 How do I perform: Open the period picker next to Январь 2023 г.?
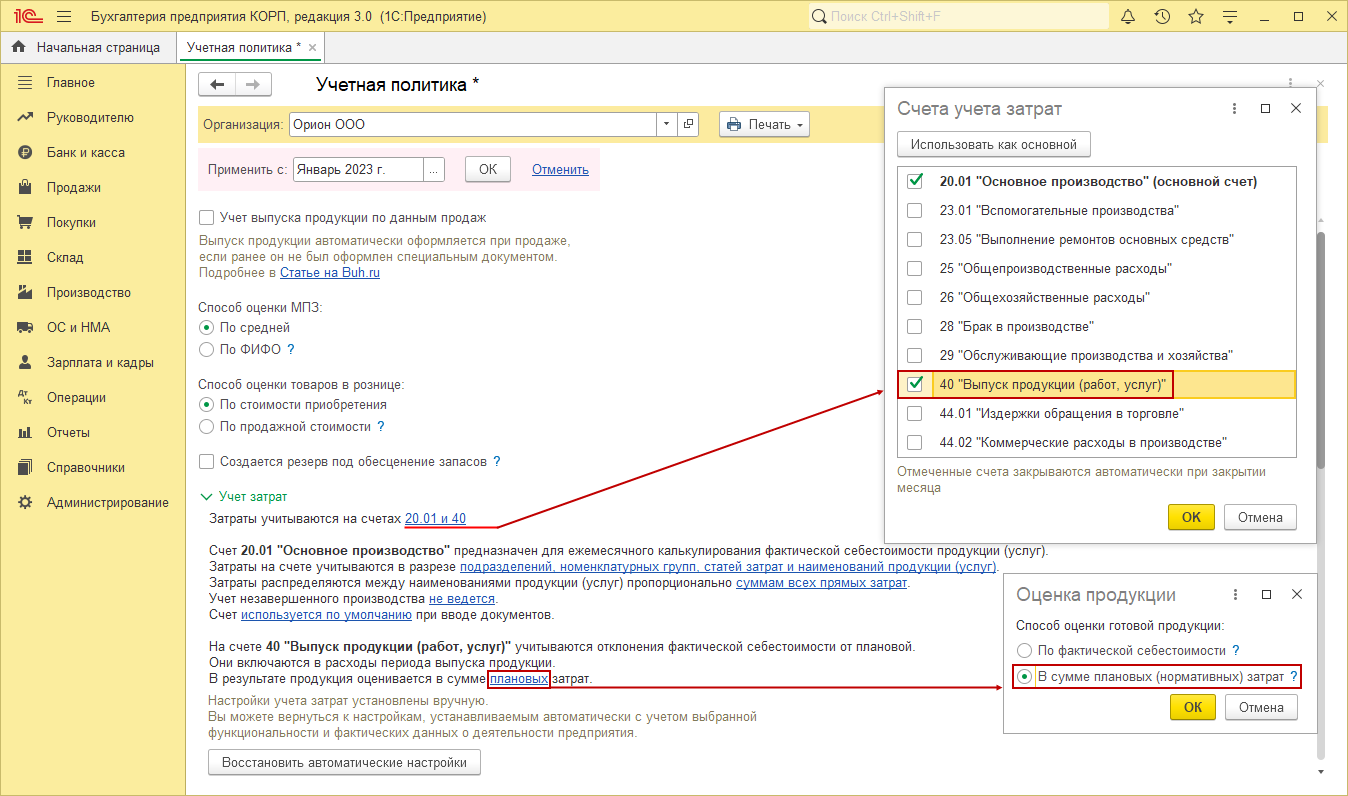pos(433,170)
